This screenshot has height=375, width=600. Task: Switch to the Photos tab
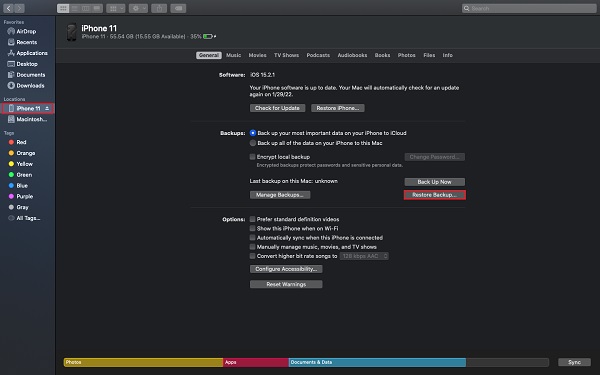pyautogui.click(x=406, y=55)
